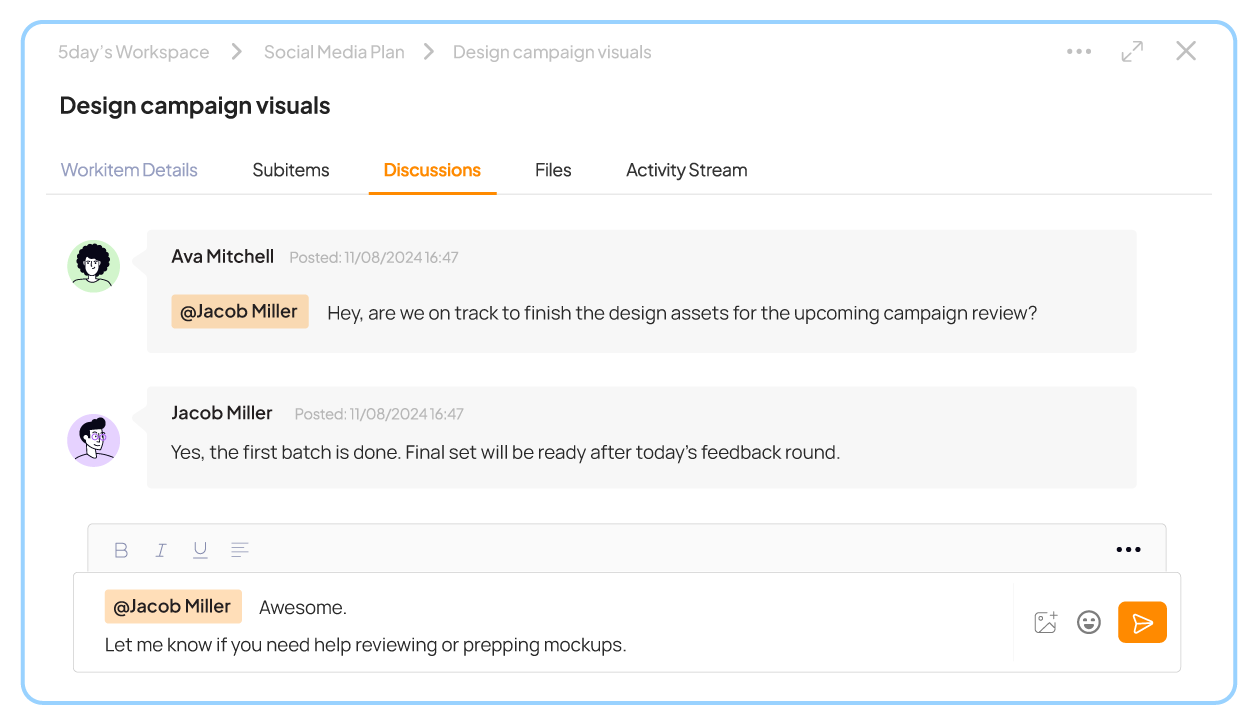Click the Jacob Miller author name
Screen dimensions: 1258x725
click(x=222, y=412)
